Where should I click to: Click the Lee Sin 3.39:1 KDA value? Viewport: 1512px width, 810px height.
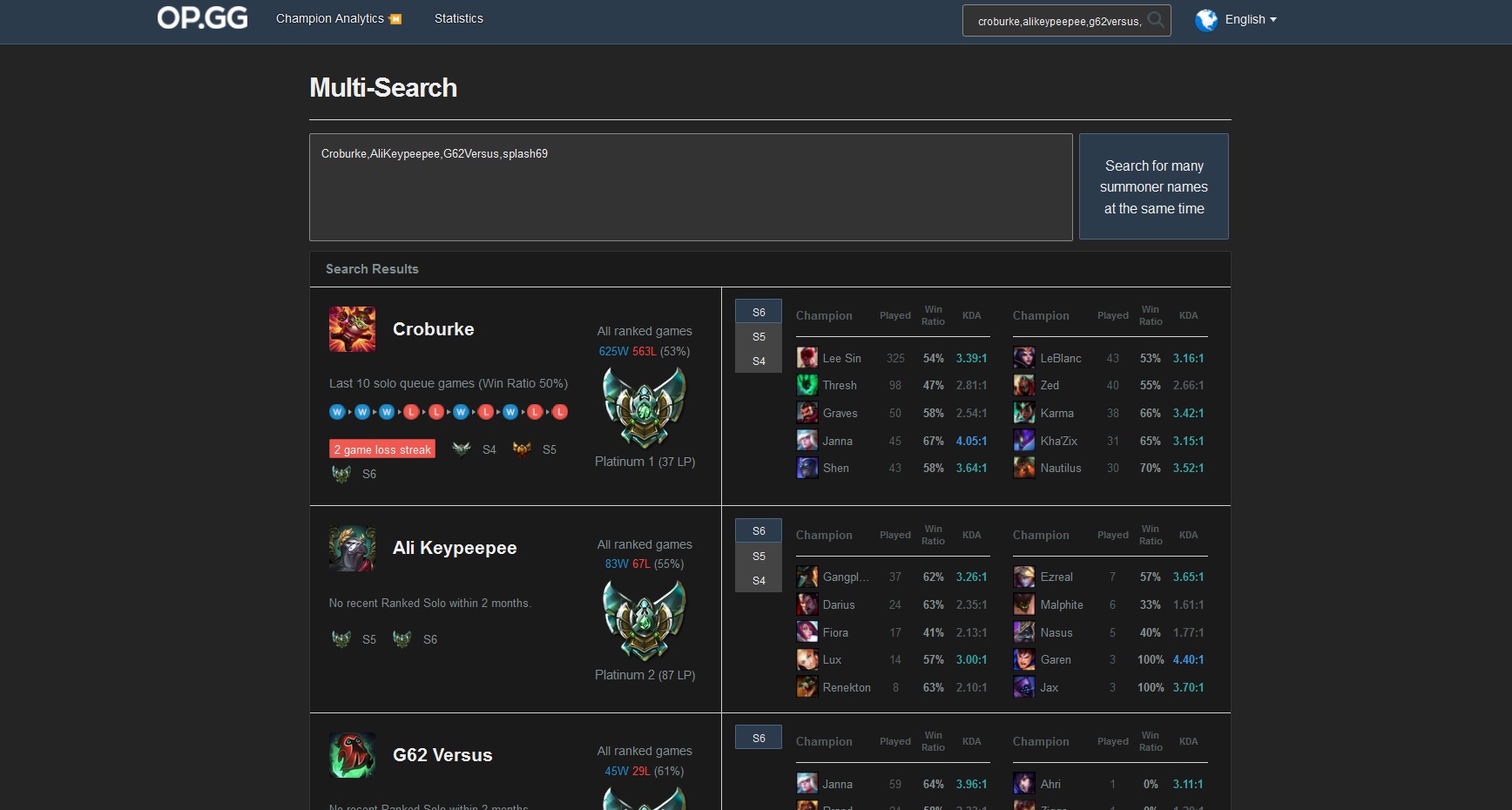[x=971, y=358]
